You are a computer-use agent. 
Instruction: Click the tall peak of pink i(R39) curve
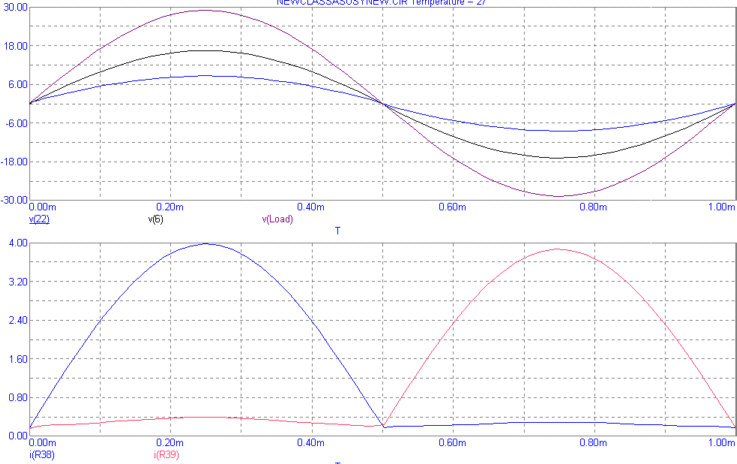click(558, 249)
